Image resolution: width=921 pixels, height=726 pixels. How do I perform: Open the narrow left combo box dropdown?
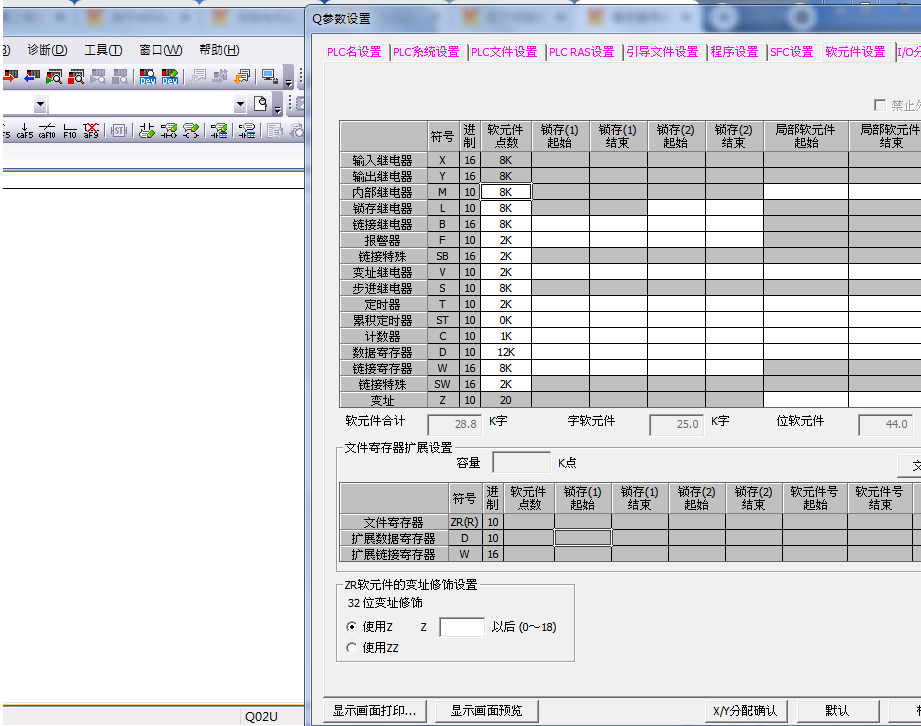pos(40,104)
